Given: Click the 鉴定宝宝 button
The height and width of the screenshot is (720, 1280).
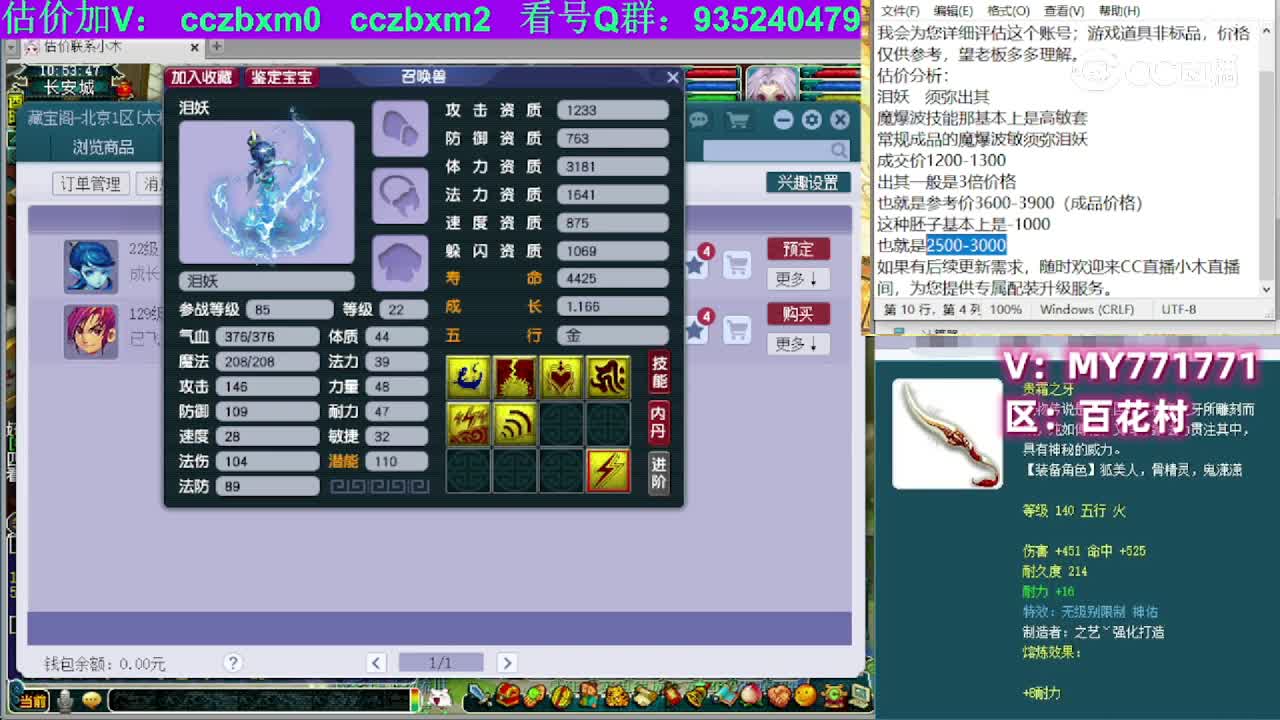Looking at the screenshot, I should click(281, 77).
